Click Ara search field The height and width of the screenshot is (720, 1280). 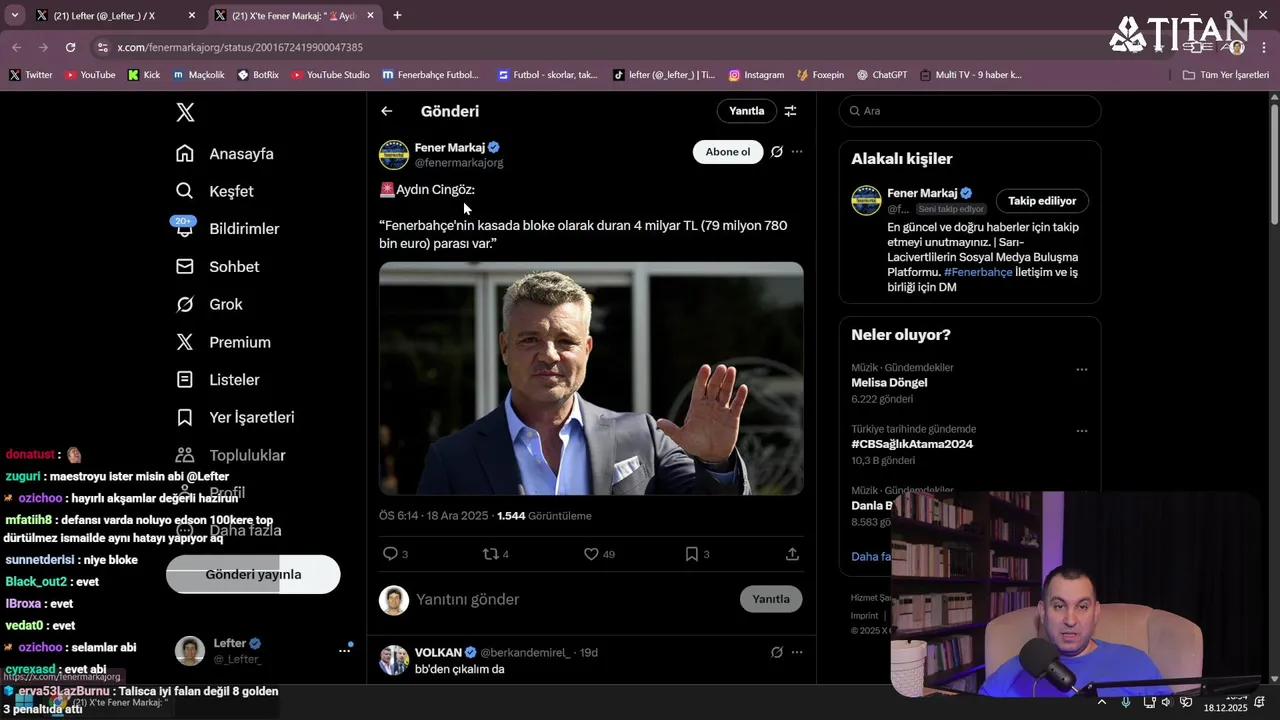point(970,111)
